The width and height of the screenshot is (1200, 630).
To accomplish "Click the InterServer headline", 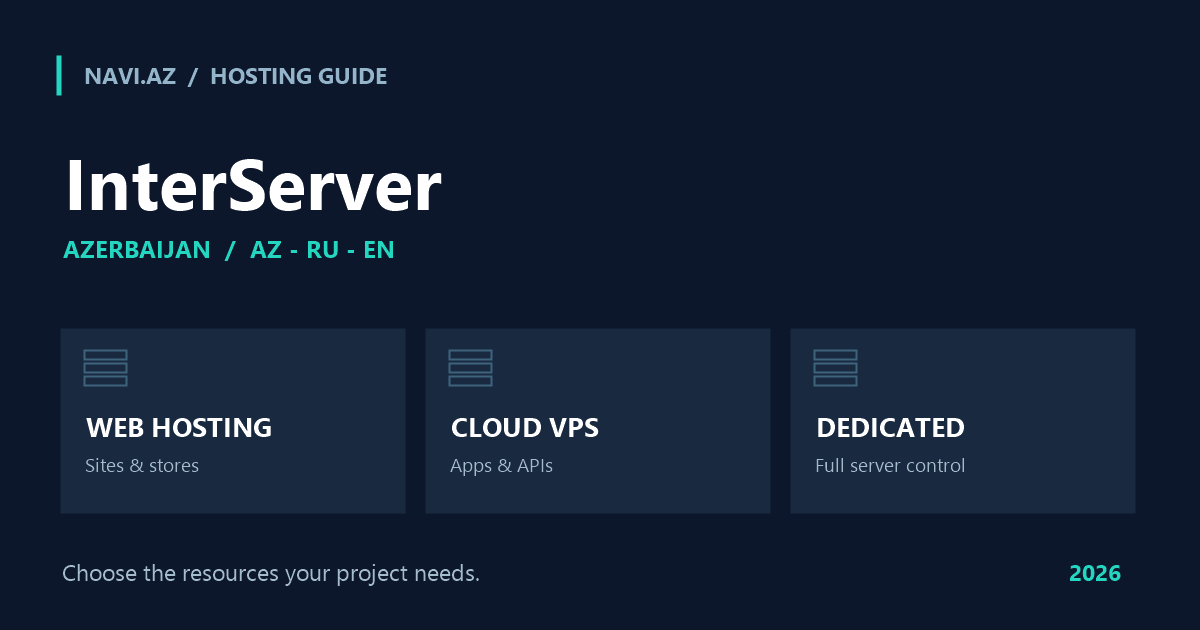I will click(253, 187).
